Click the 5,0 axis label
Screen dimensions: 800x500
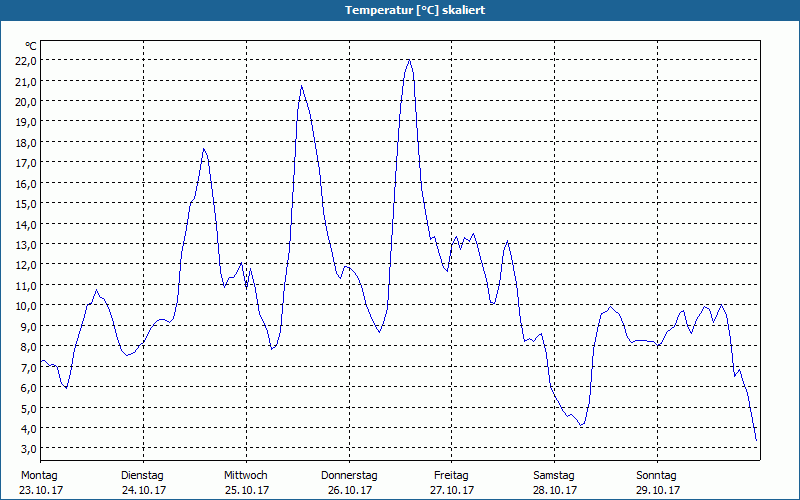click(29, 408)
